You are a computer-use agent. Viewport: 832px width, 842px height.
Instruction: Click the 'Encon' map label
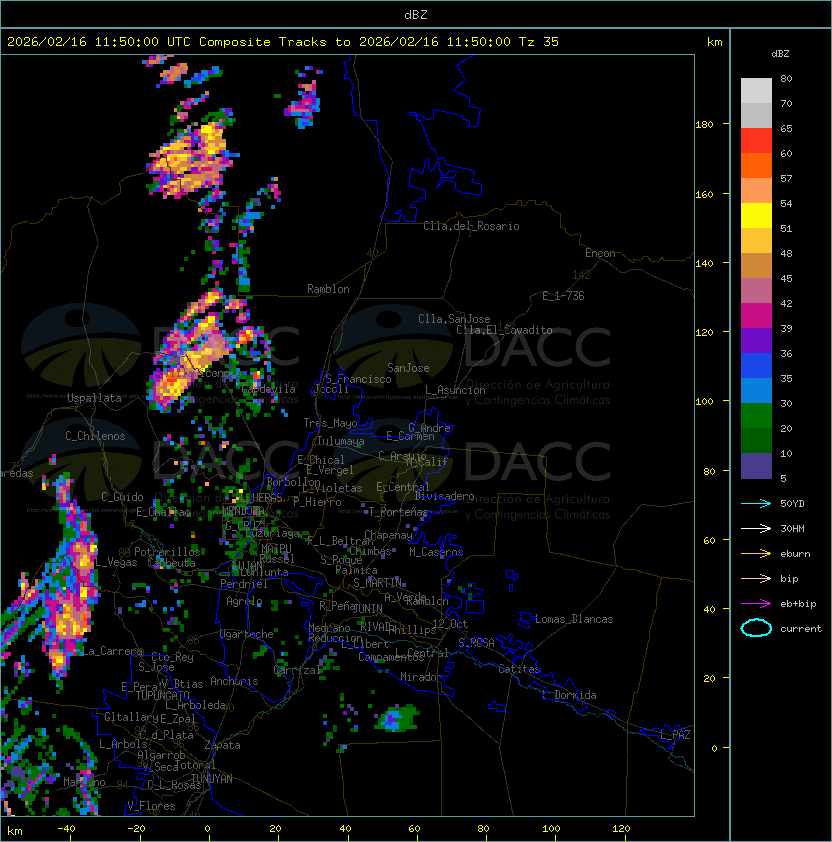[600, 253]
